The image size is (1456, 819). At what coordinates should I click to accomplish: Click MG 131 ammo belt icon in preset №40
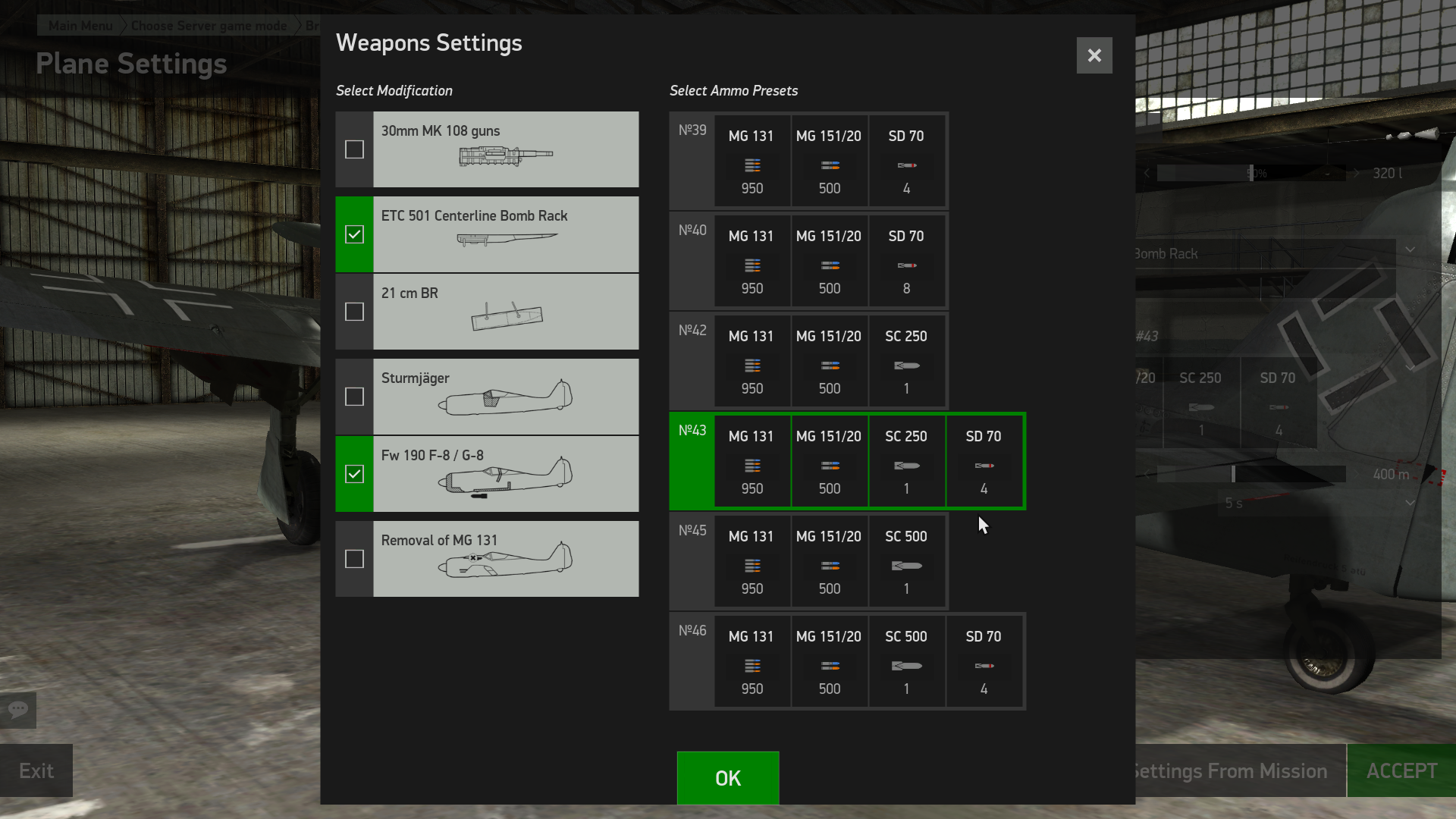click(x=752, y=265)
